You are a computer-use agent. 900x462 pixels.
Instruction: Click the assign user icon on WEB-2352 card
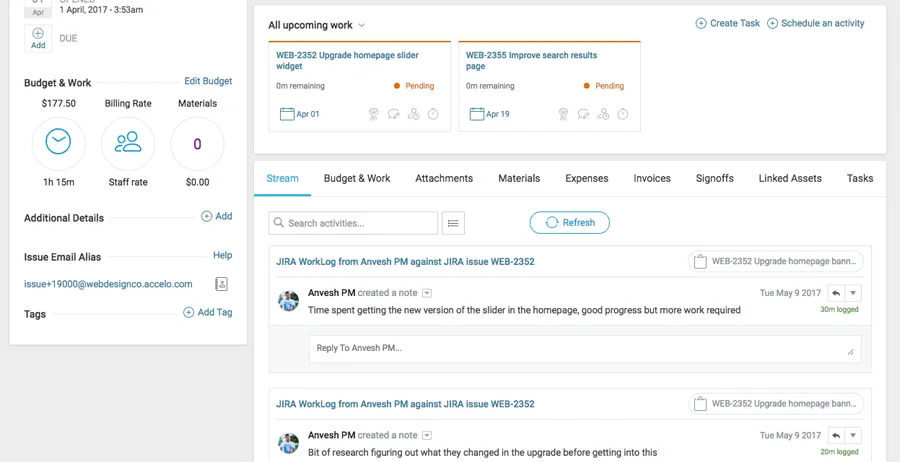click(x=413, y=114)
